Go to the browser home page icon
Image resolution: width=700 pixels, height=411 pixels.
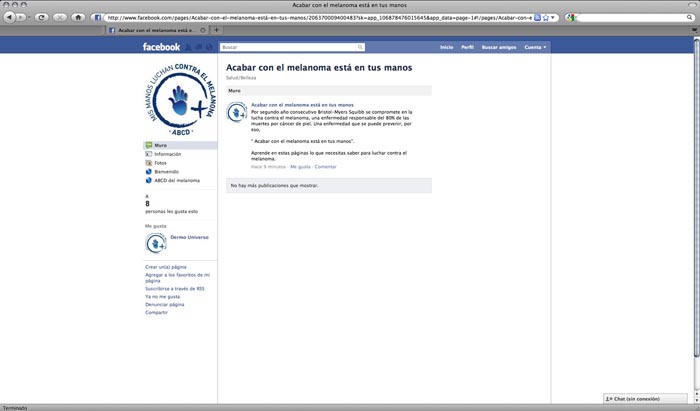coord(78,17)
